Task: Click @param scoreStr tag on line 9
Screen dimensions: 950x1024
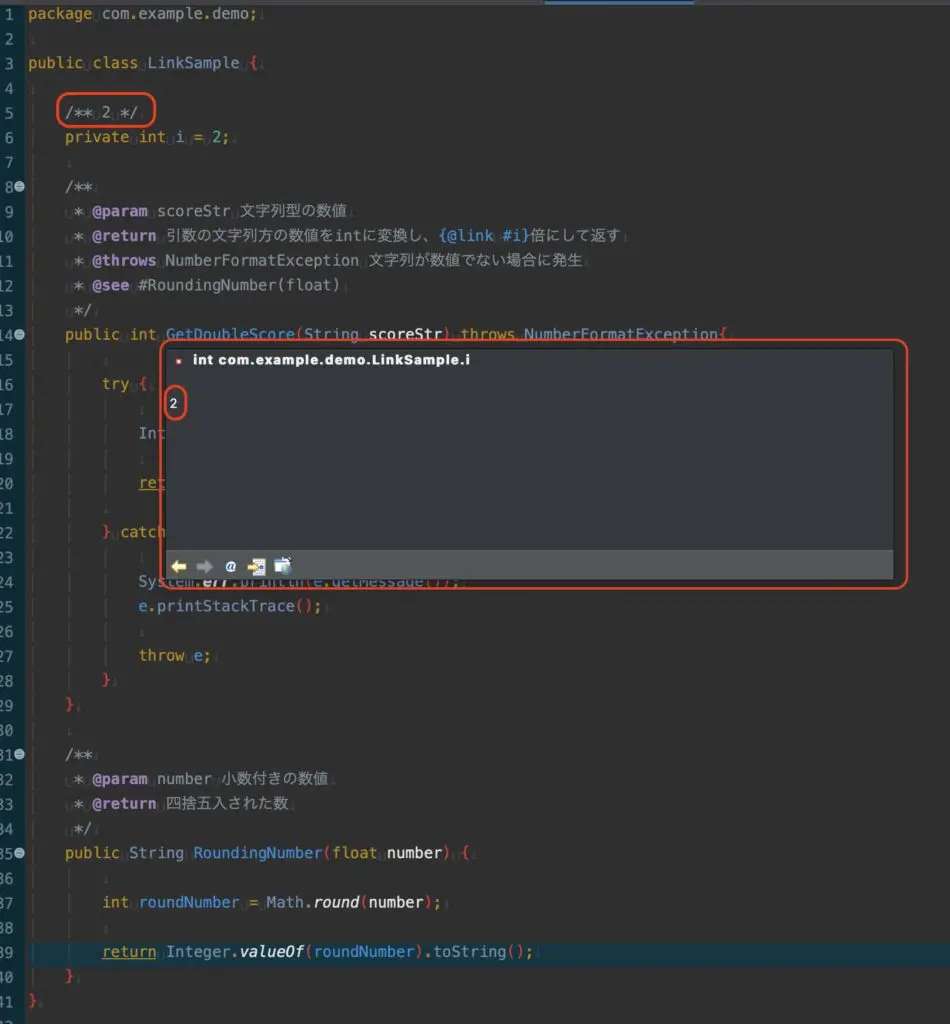Action: pos(161,211)
